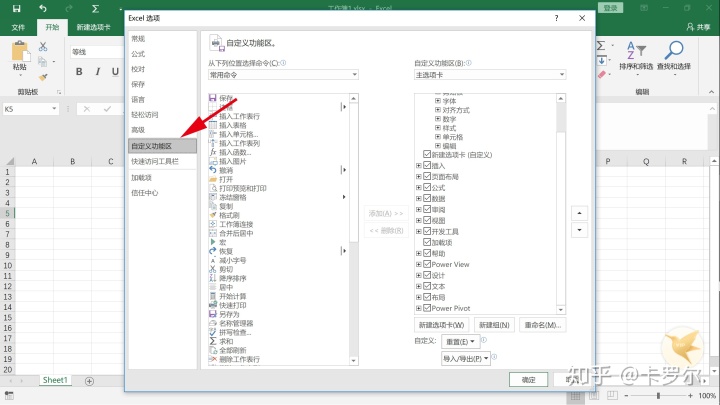The image size is (720, 405).
Task: Toggle the Power View checkbox
Action: point(427,264)
